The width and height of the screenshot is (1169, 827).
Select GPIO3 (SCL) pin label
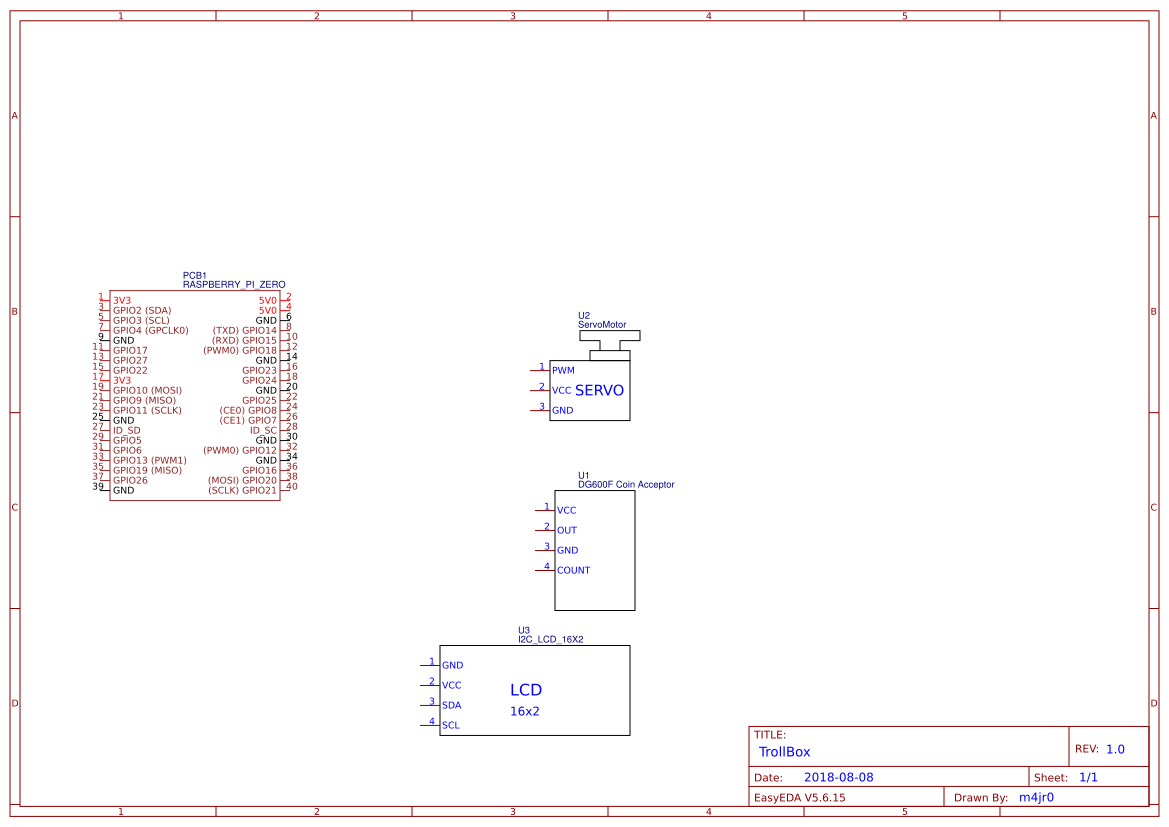click(x=142, y=320)
